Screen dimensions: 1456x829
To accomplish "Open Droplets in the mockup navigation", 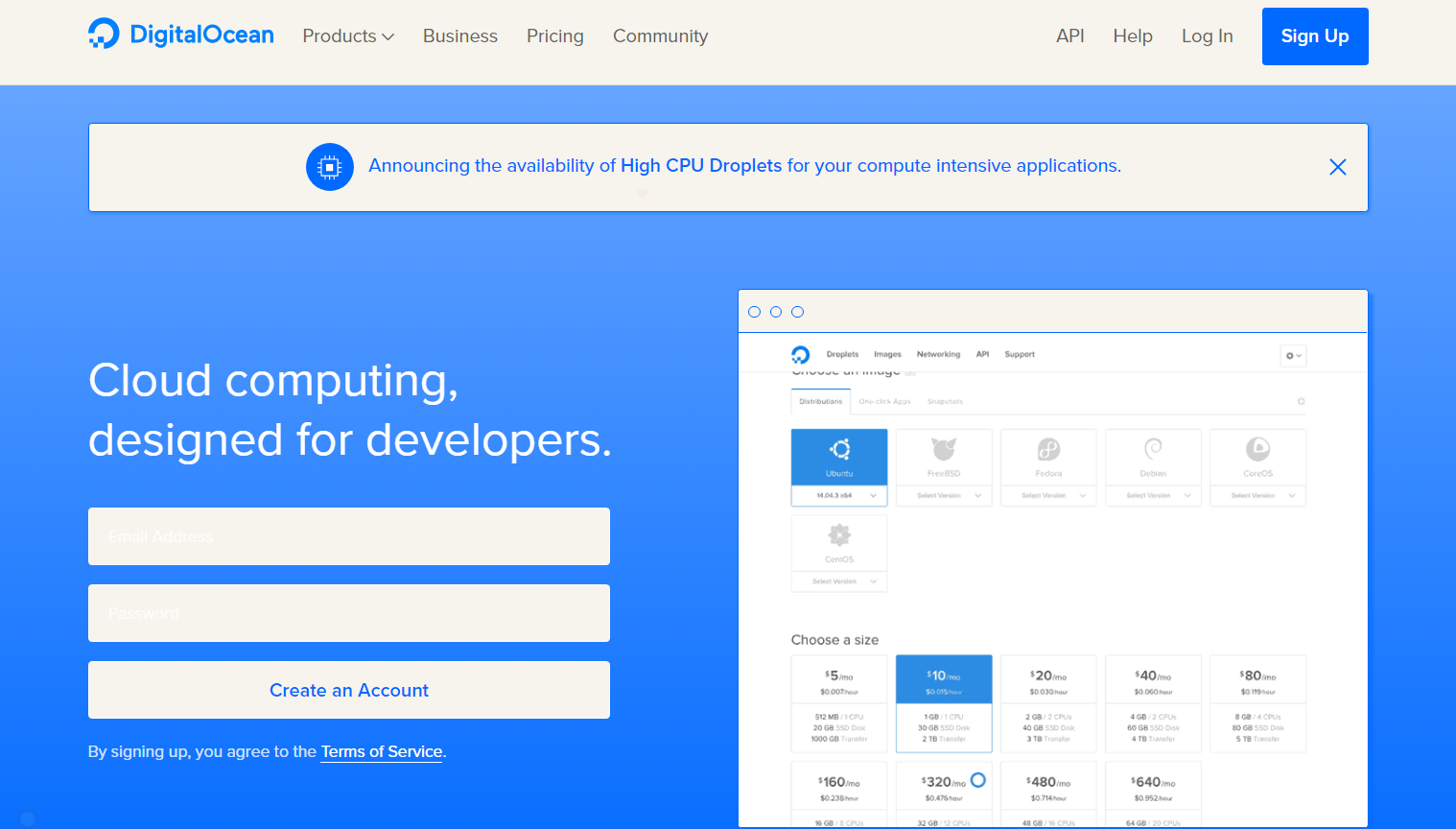I will pyautogui.click(x=842, y=354).
